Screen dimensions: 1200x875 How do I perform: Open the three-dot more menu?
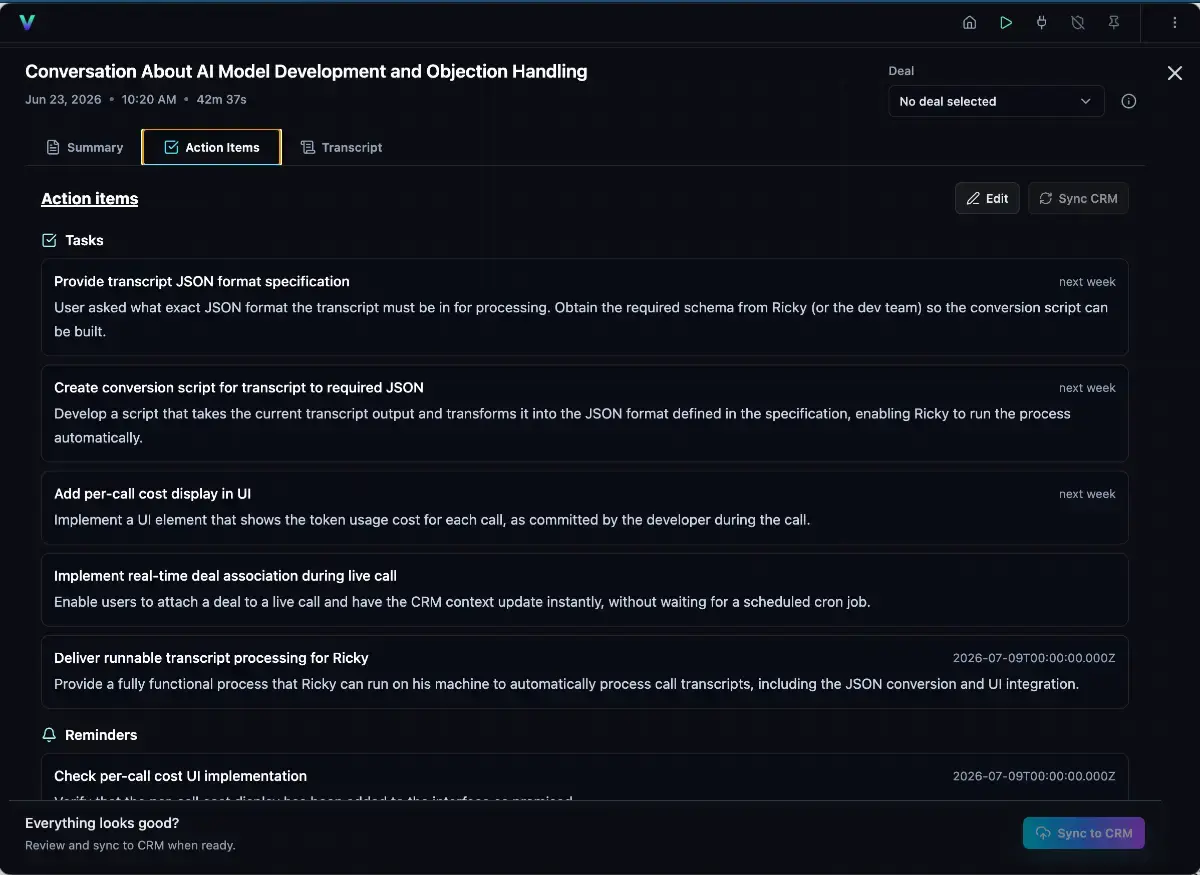(1175, 22)
